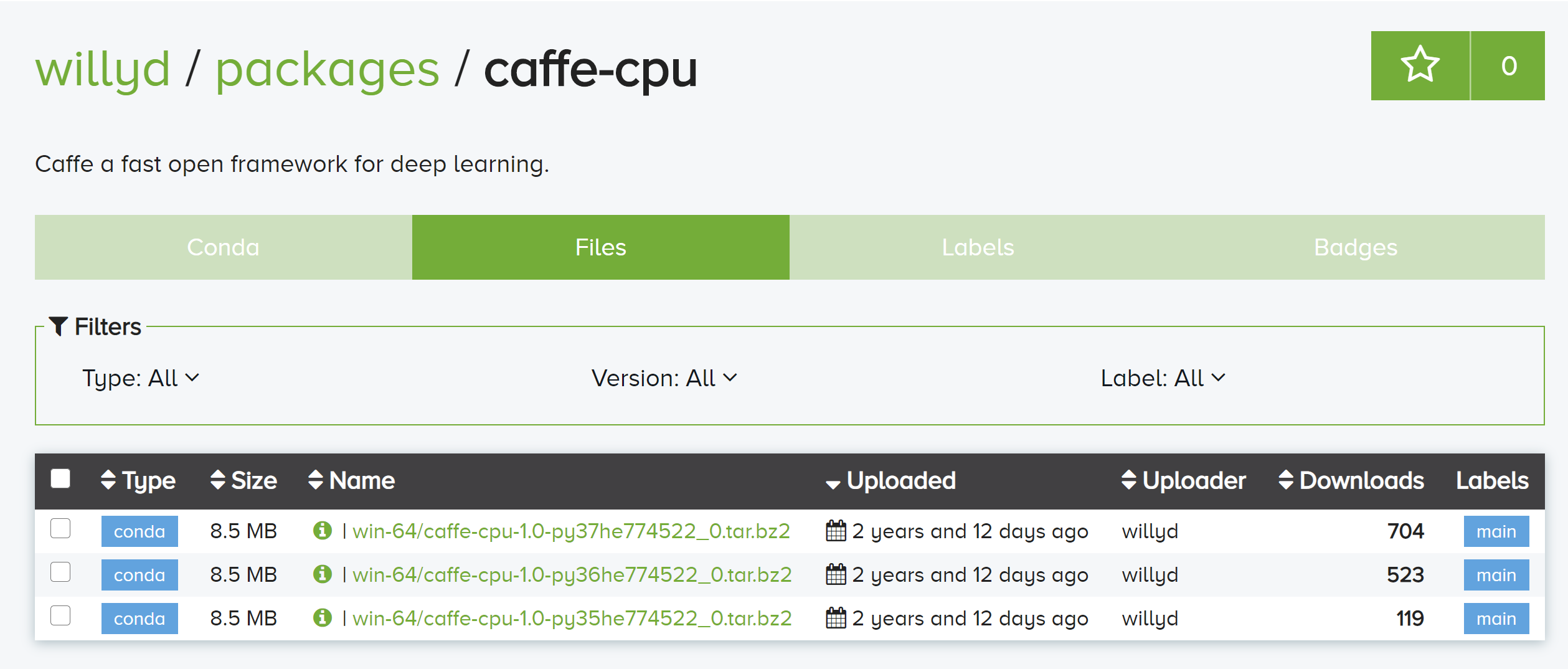Click uploader willyd in the py36 row
The width and height of the screenshot is (1568, 669).
[1150, 575]
